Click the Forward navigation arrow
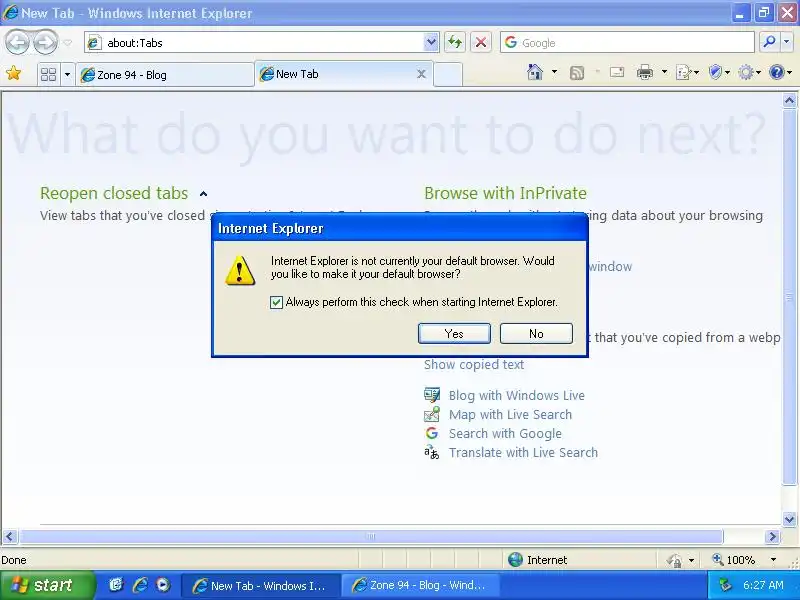 45,42
